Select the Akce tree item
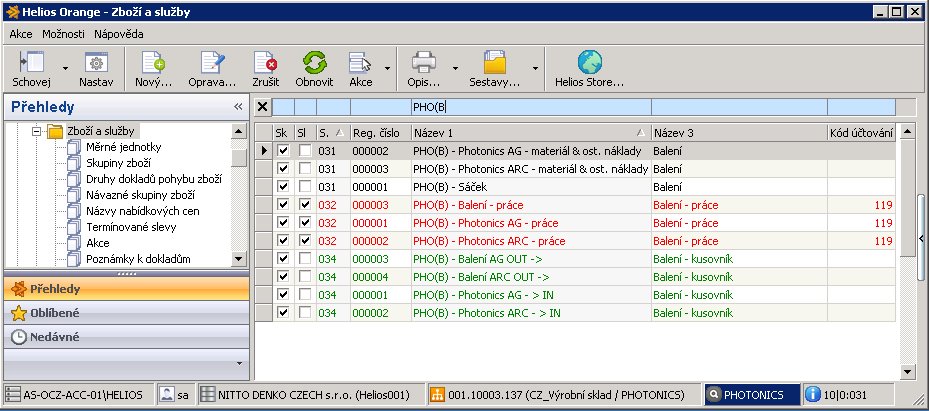The image size is (929, 411). (98, 243)
